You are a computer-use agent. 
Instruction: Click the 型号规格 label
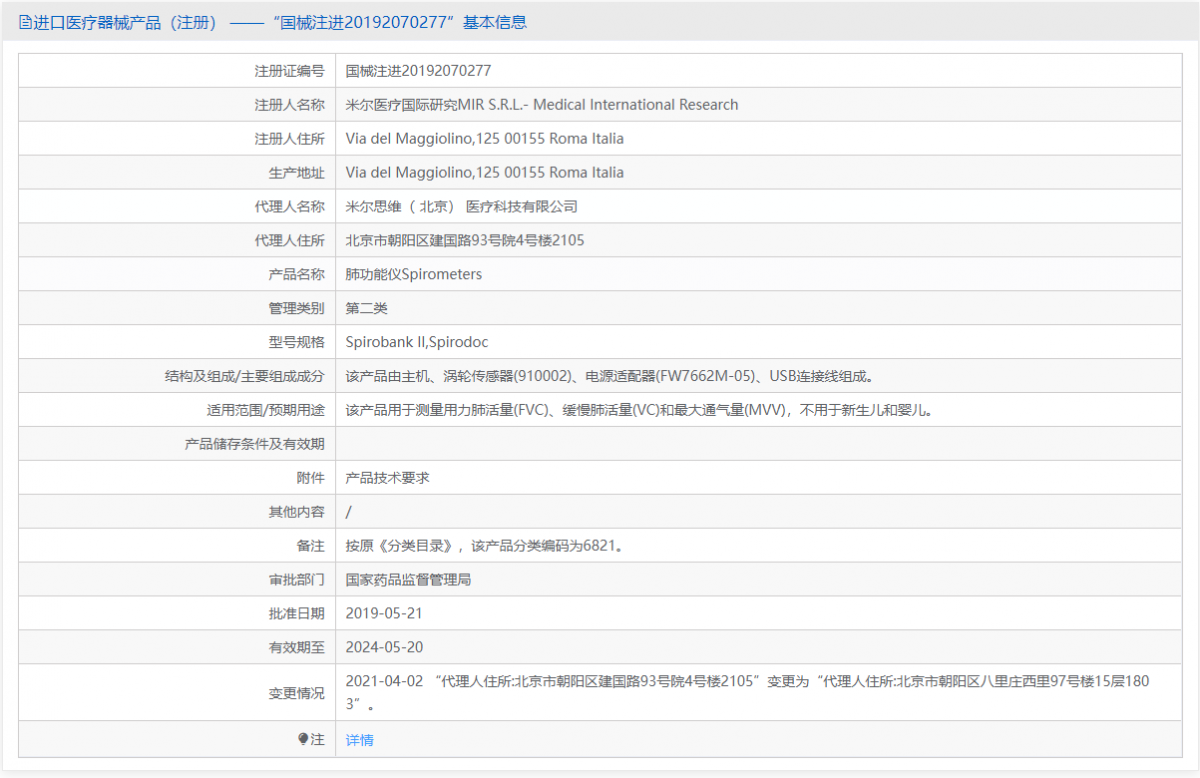tap(297, 343)
